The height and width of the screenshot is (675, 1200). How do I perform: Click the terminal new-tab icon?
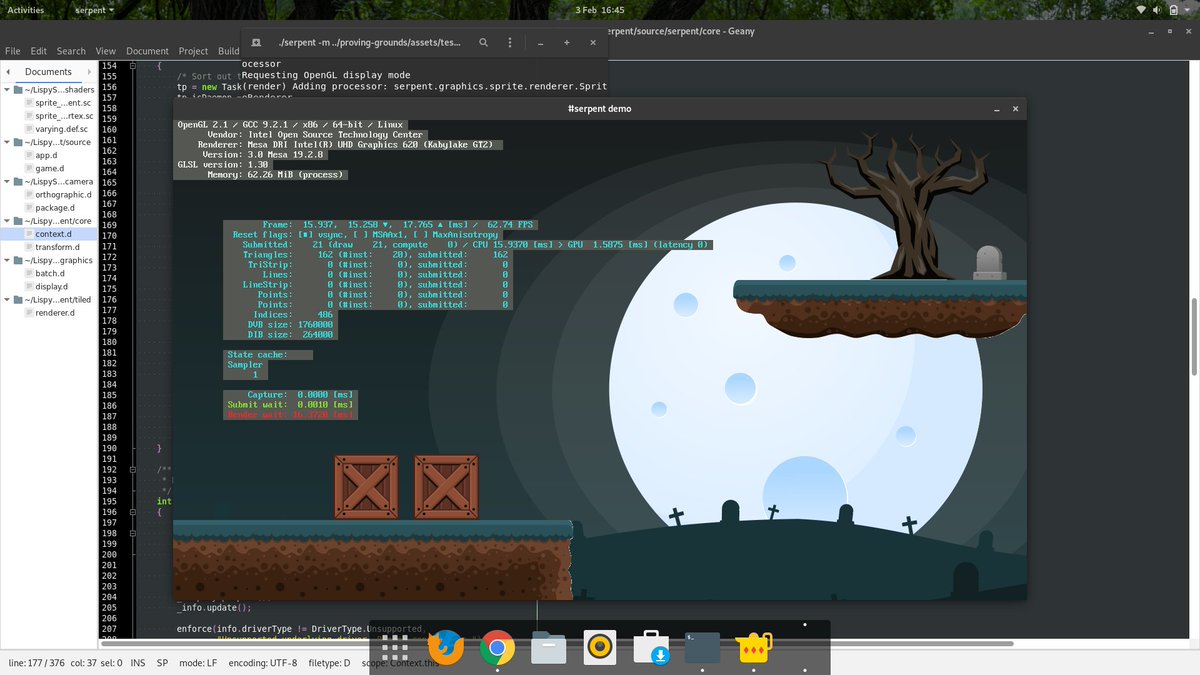(x=256, y=43)
